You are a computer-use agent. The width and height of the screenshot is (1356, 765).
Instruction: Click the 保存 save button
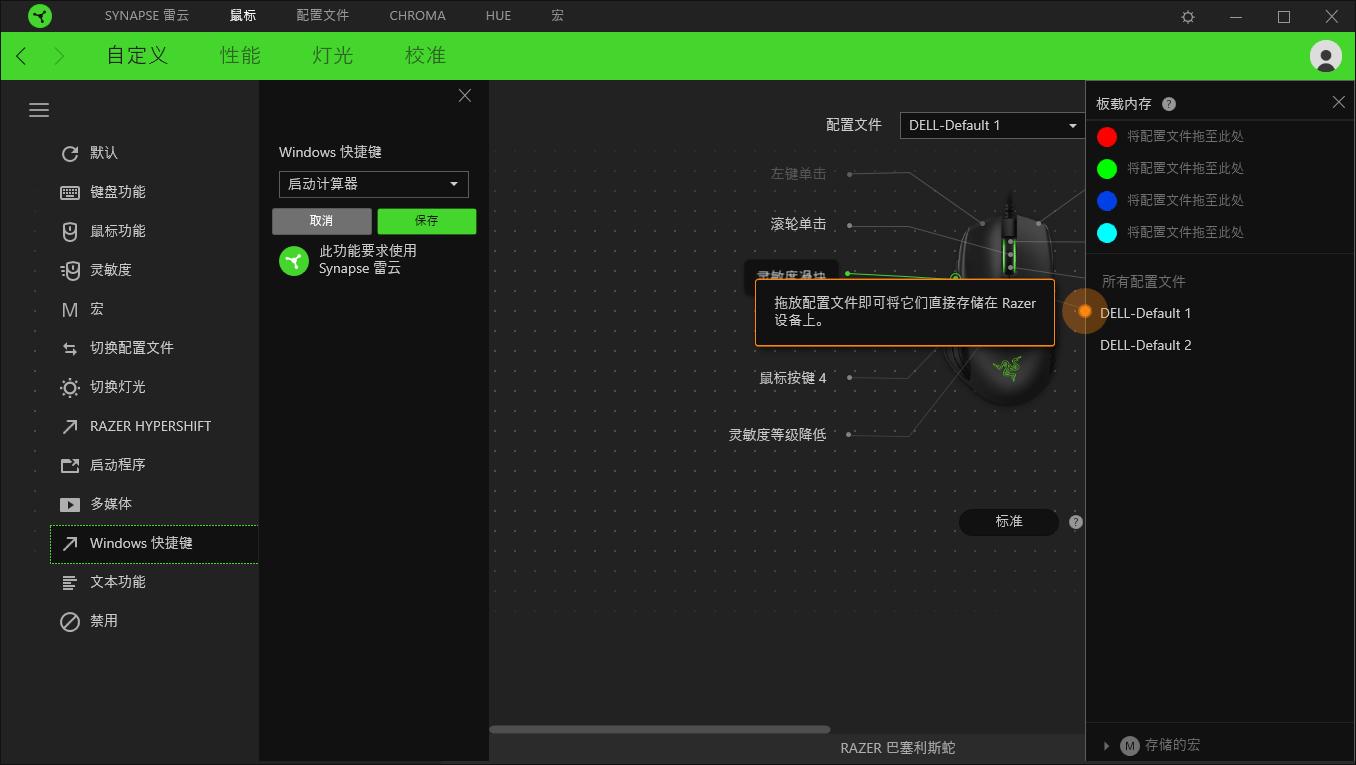[x=426, y=221]
